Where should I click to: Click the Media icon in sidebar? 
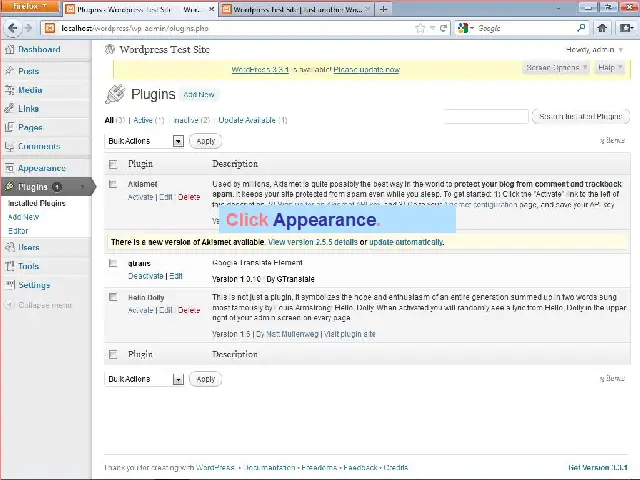(x=10, y=90)
